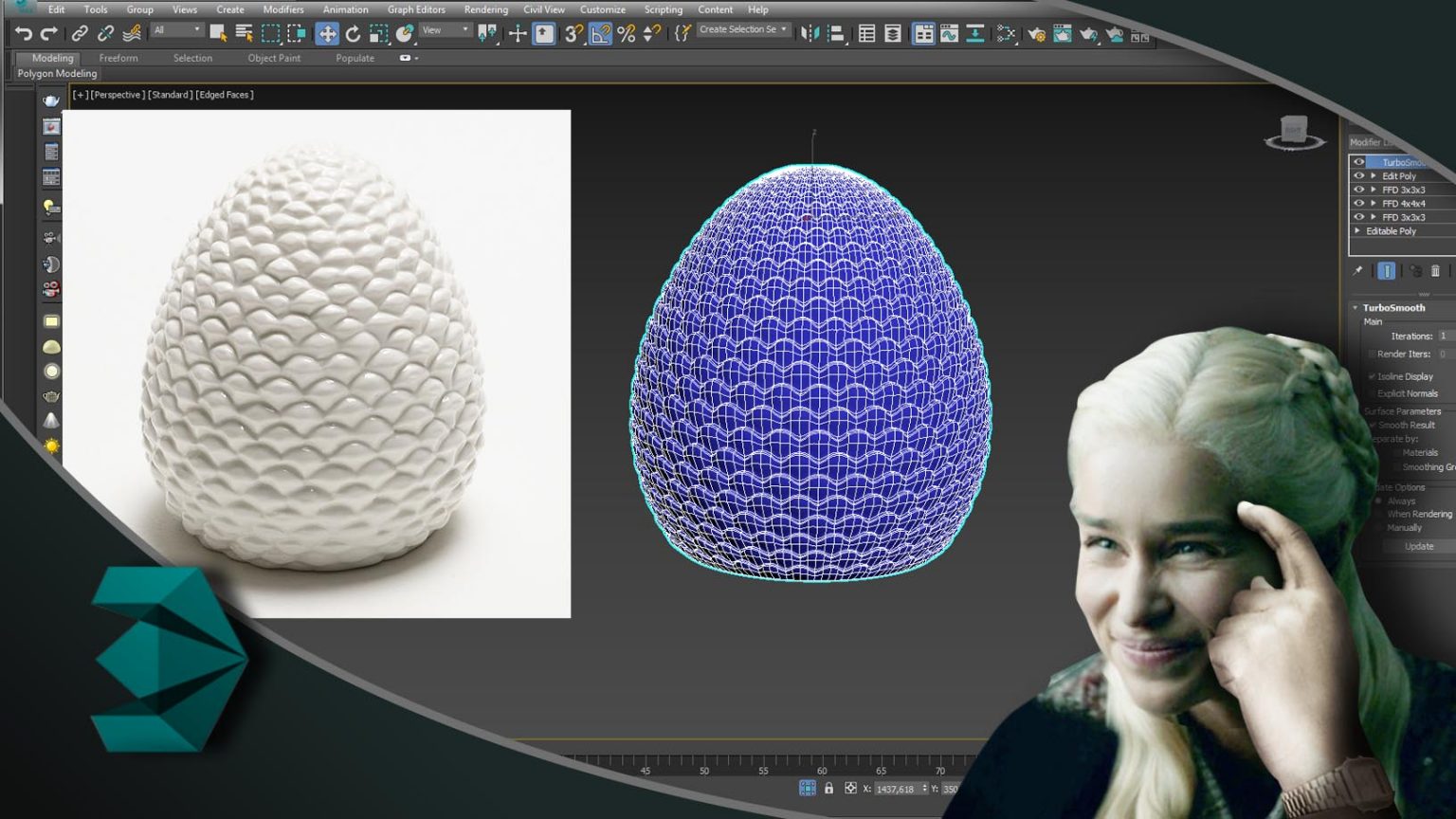Switch to the Freeform ribbon tab

[x=118, y=58]
